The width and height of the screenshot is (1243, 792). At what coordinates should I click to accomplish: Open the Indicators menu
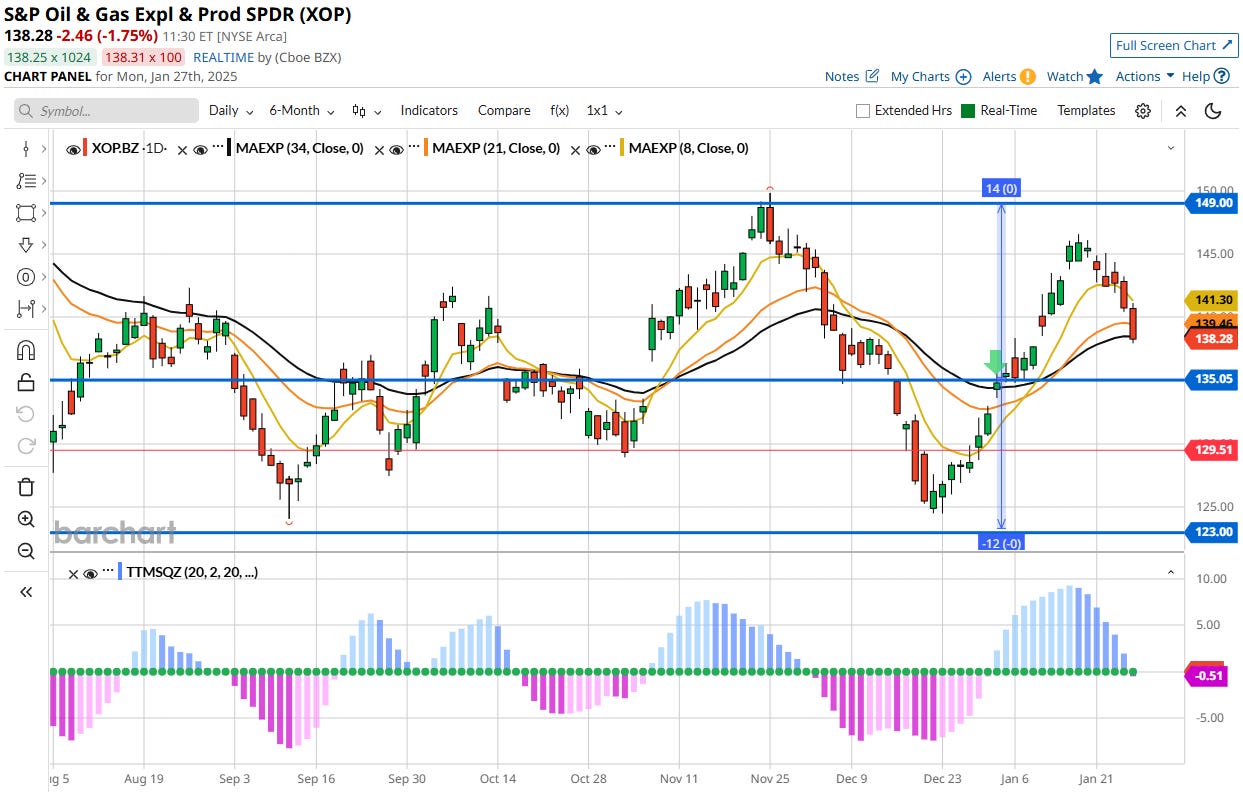click(429, 111)
